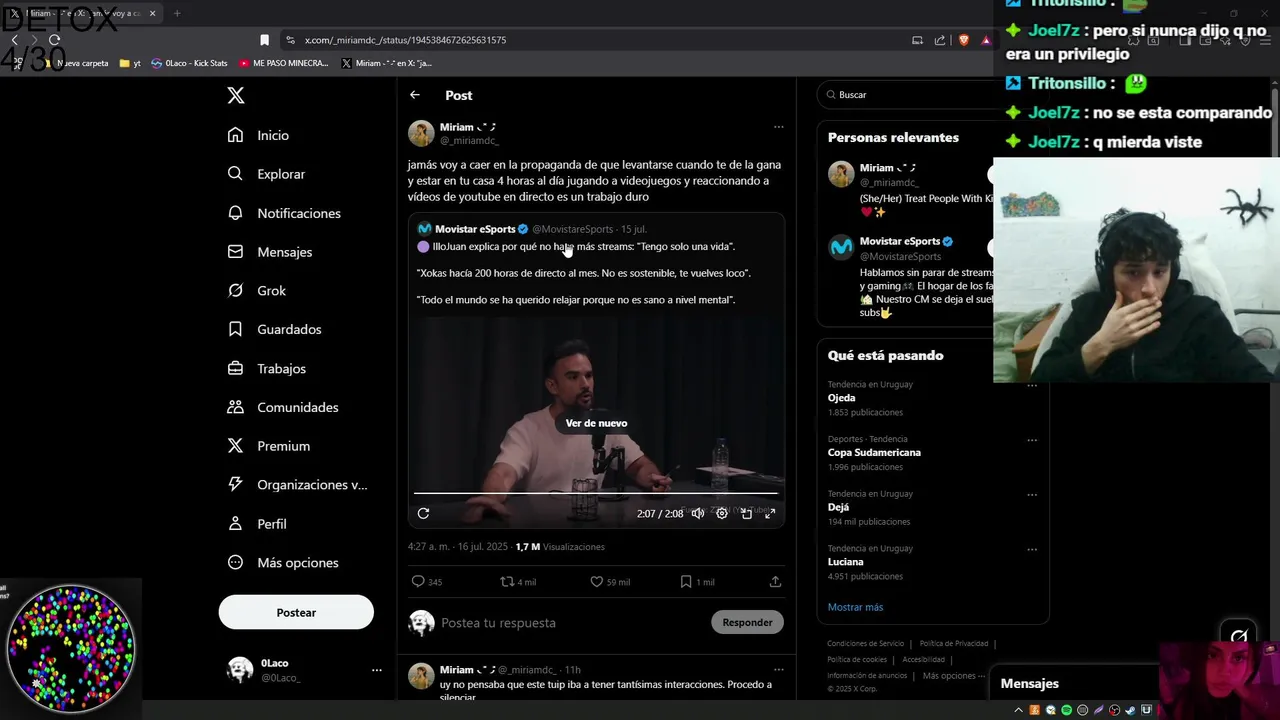The width and height of the screenshot is (1280, 720).
Task: Toggle picture-in-picture on the video
Action: click(746, 513)
